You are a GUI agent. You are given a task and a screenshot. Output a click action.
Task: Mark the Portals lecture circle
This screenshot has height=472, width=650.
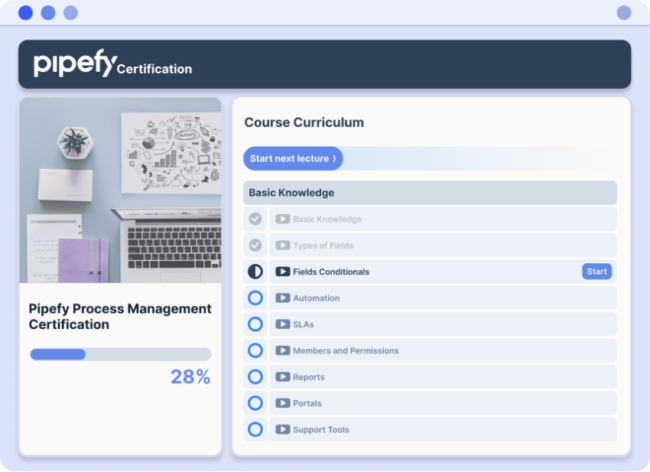tap(255, 403)
